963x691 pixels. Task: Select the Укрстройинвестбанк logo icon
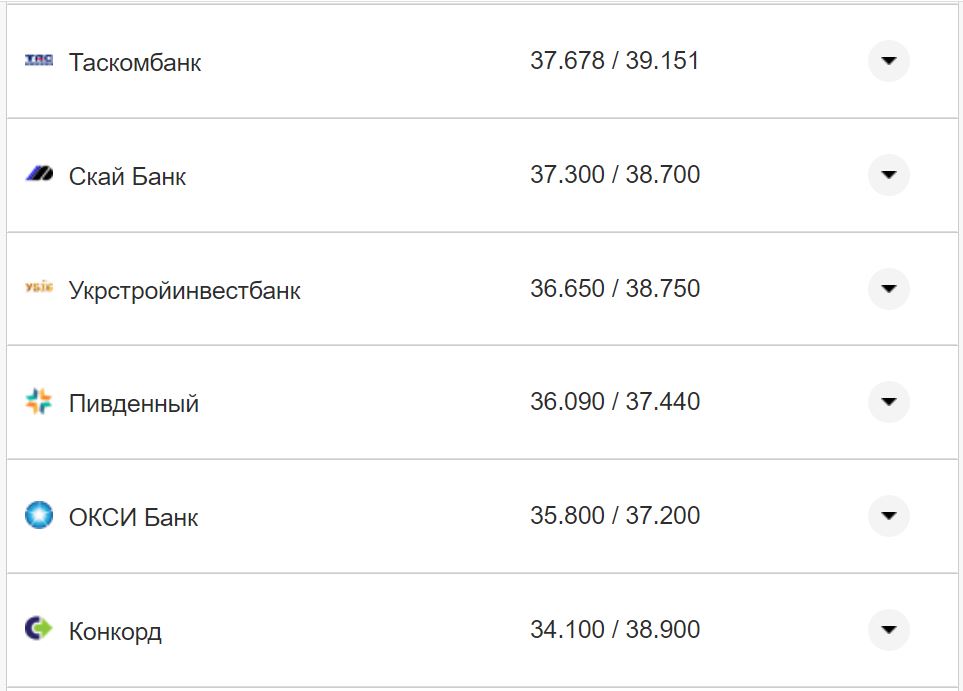(36, 289)
